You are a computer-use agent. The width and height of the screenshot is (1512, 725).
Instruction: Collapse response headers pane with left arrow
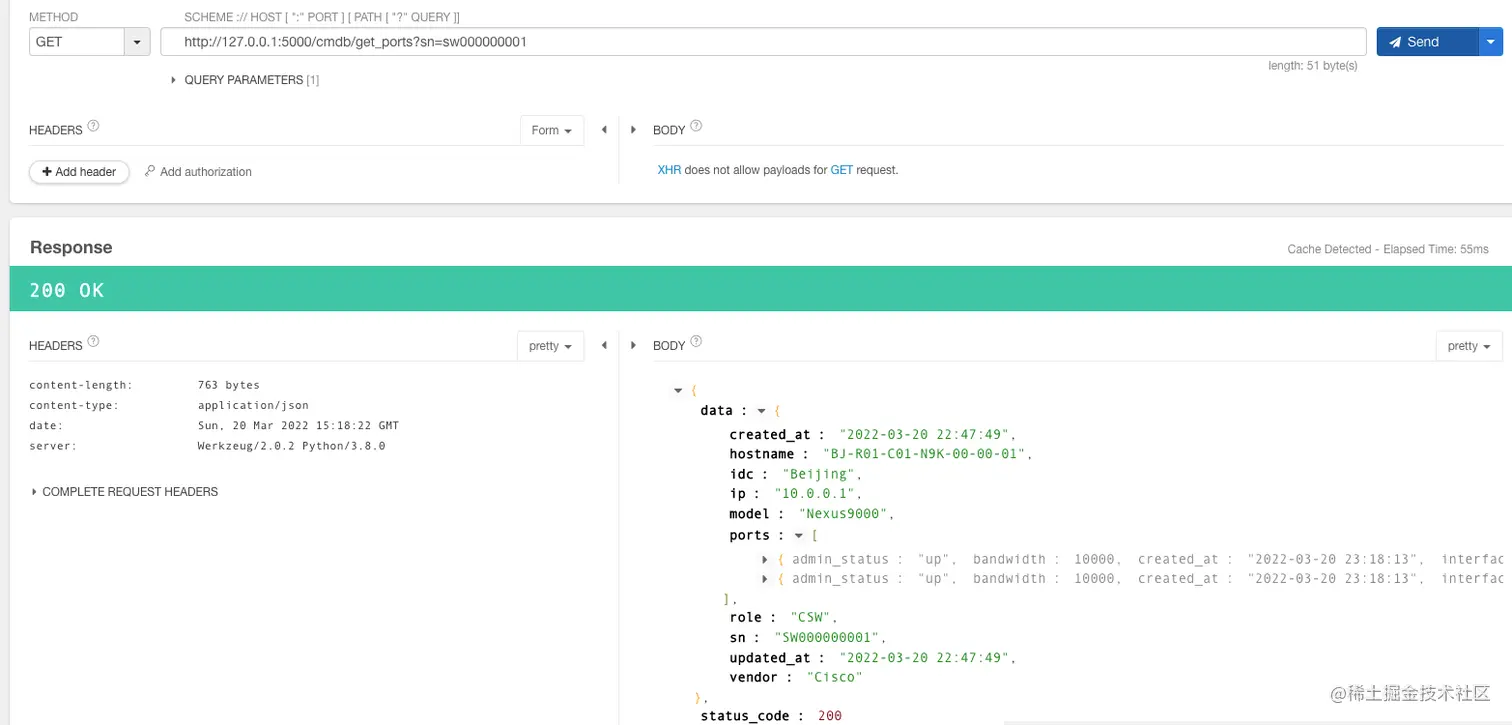pos(604,345)
